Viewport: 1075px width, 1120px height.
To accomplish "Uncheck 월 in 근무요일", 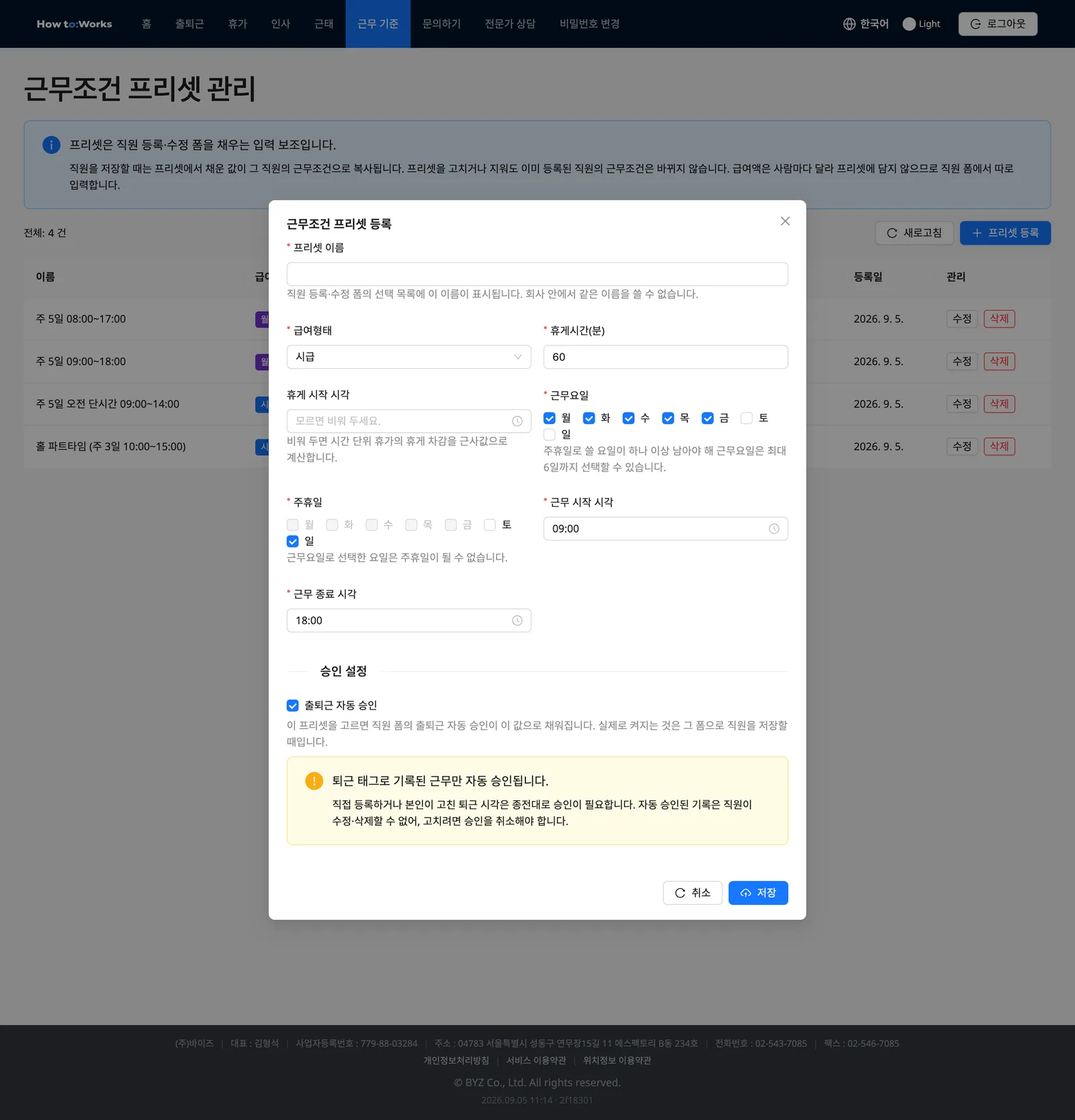I will 550,419.
